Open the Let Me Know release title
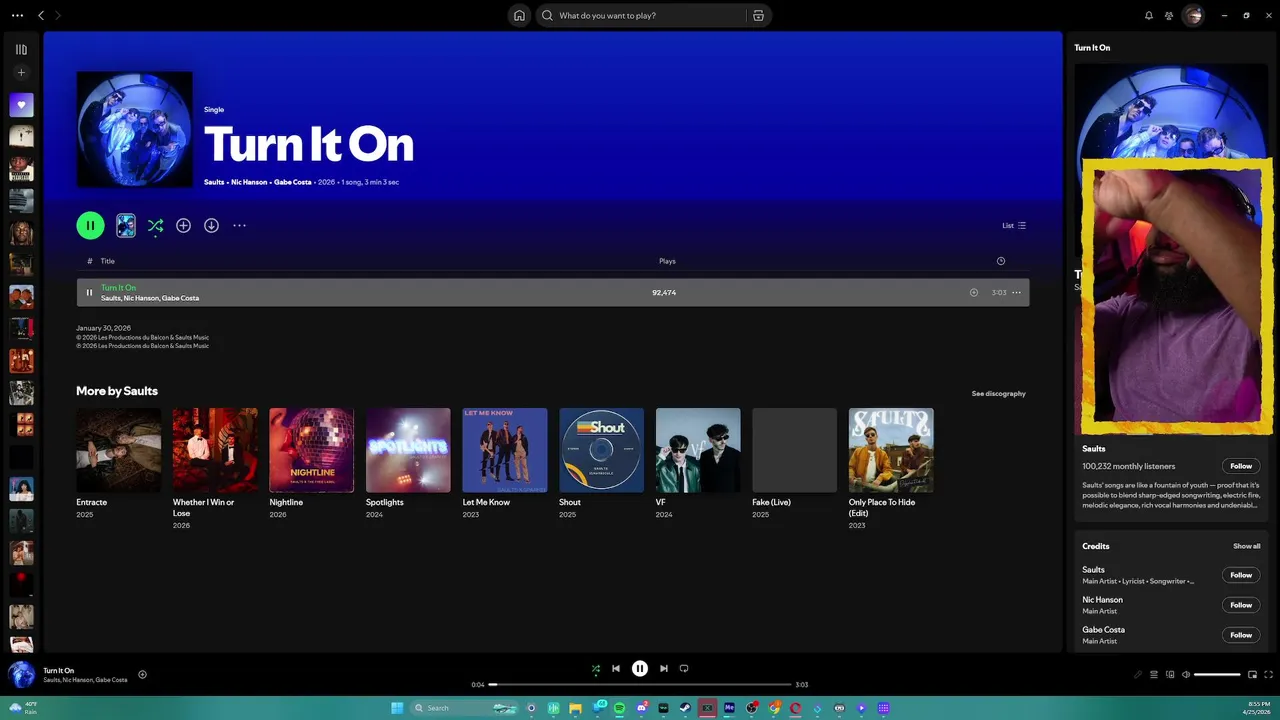This screenshot has width=1280, height=720. (486, 502)
